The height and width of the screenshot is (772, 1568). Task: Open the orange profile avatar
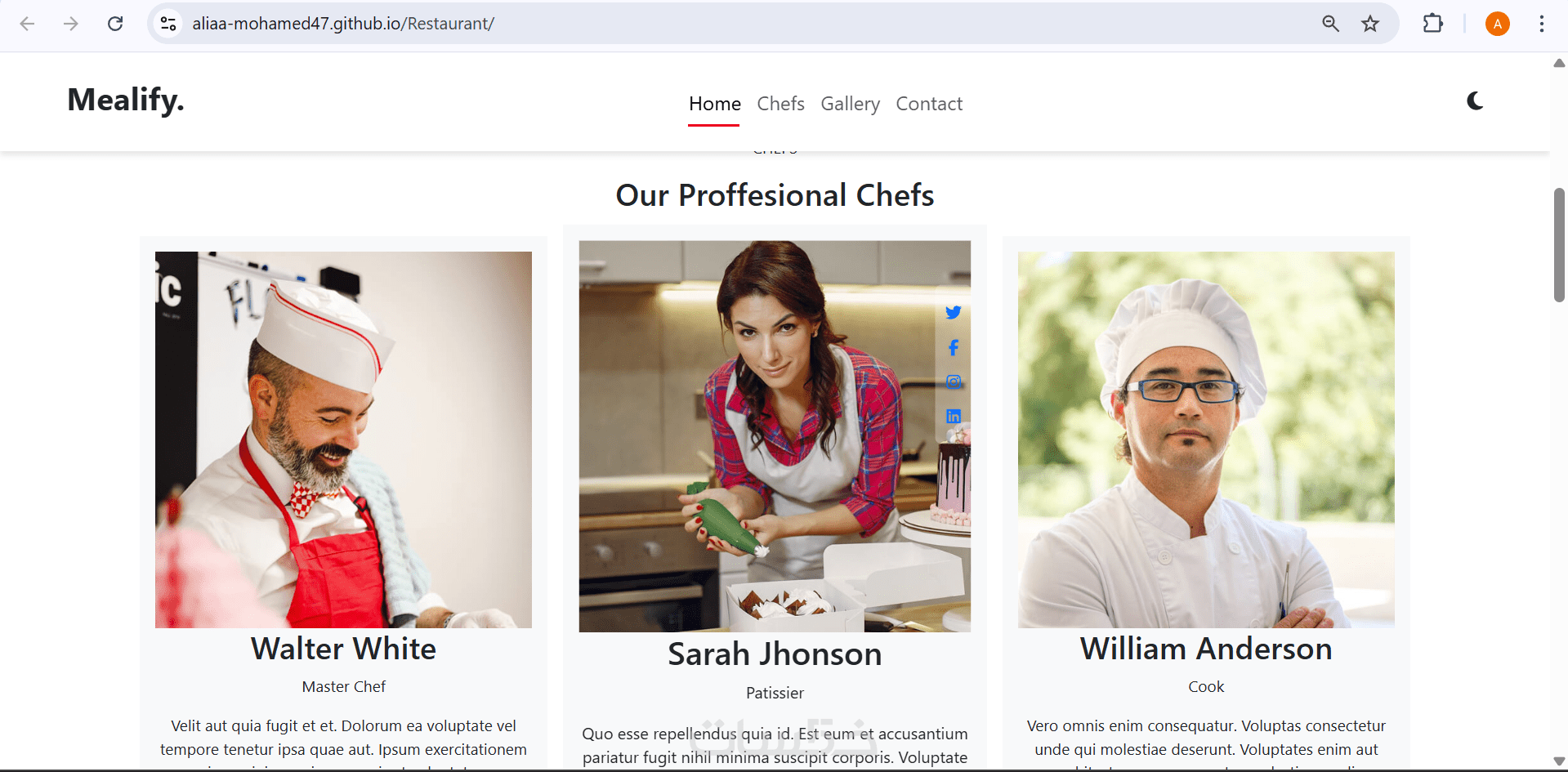pyautogui.click(x=1497, y=24)
